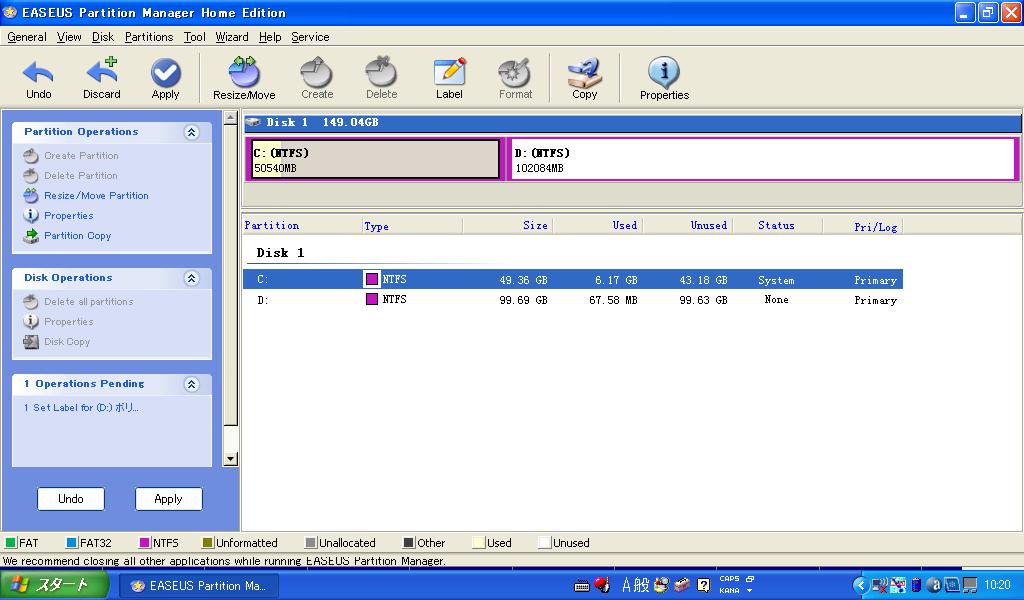Click the IME keyboard icon on taskbar

pos(581,586)
